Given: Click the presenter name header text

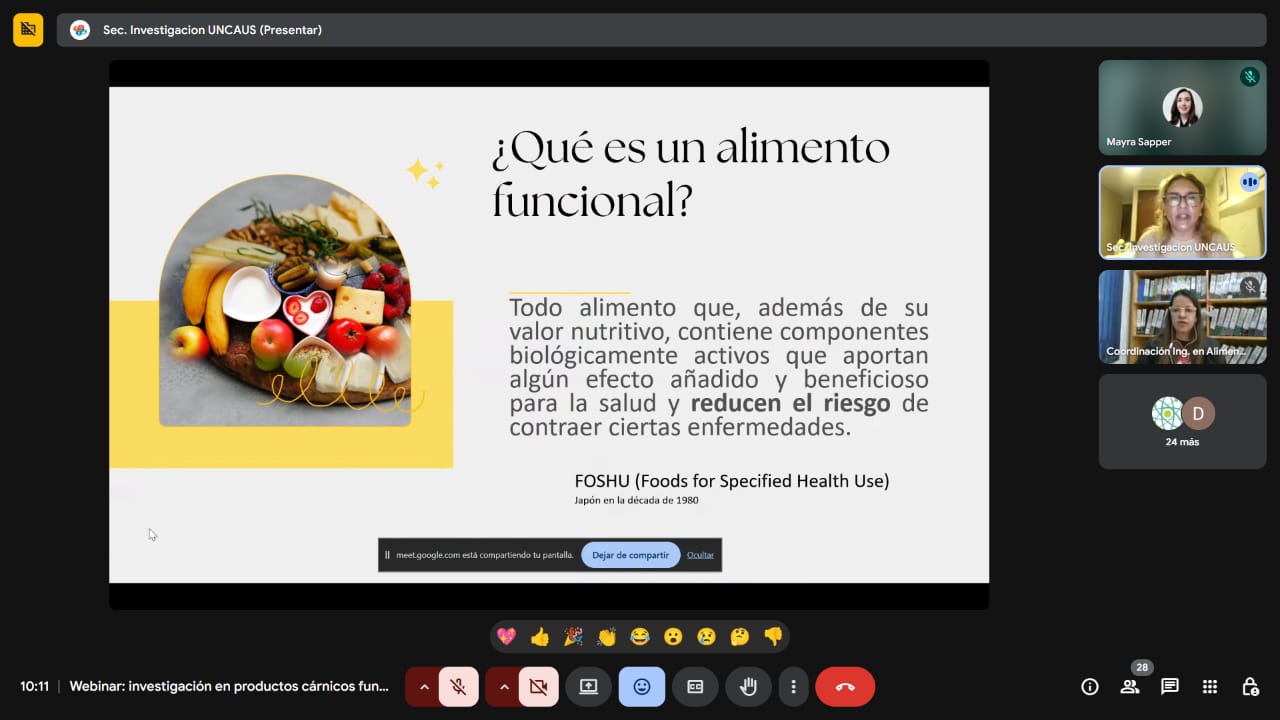Looking at the screenshot, I should [x=212, y=30].
